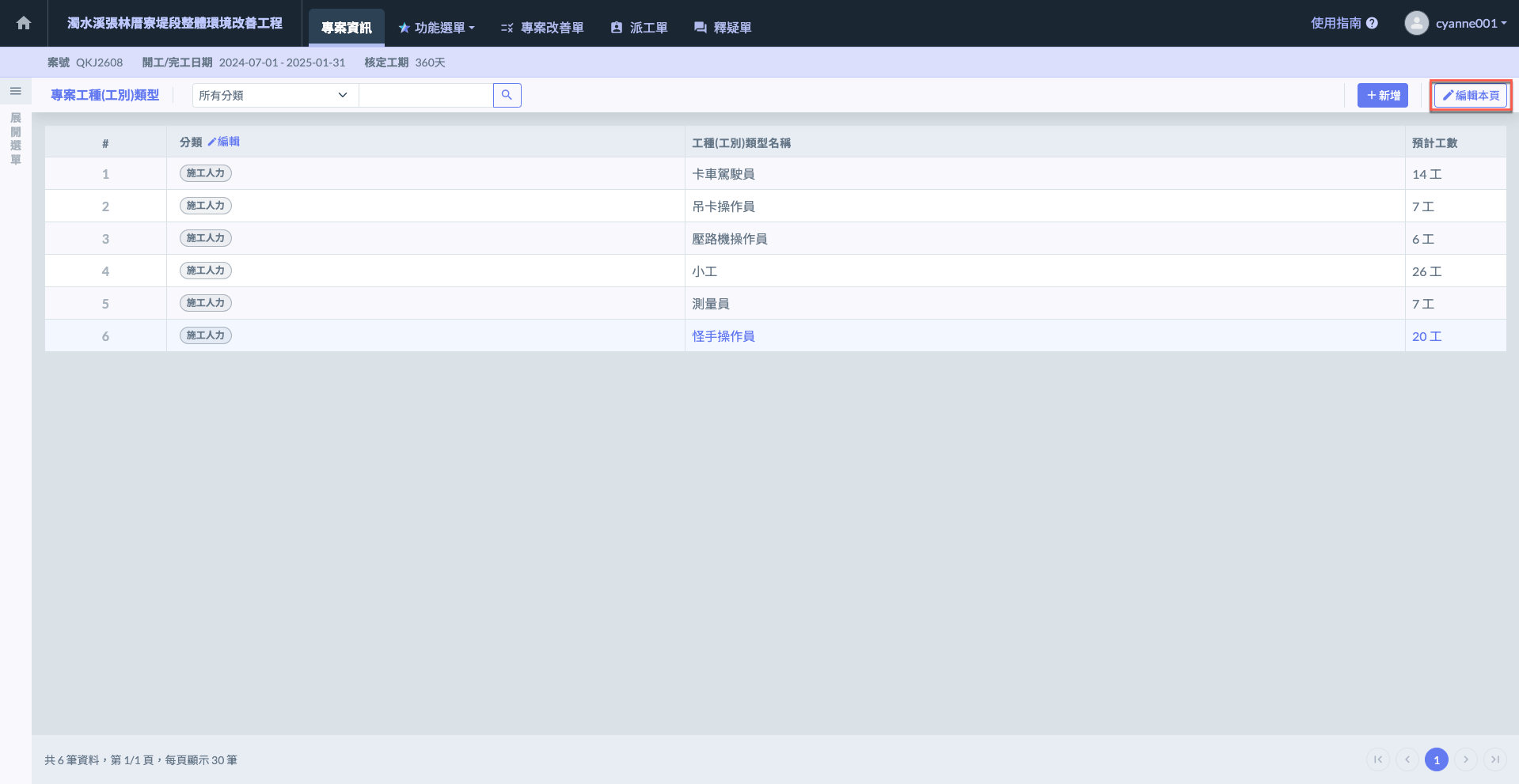1519x784 pixels.
Task: Expand the 功能選單 dropdown menu
Action: 436,28
